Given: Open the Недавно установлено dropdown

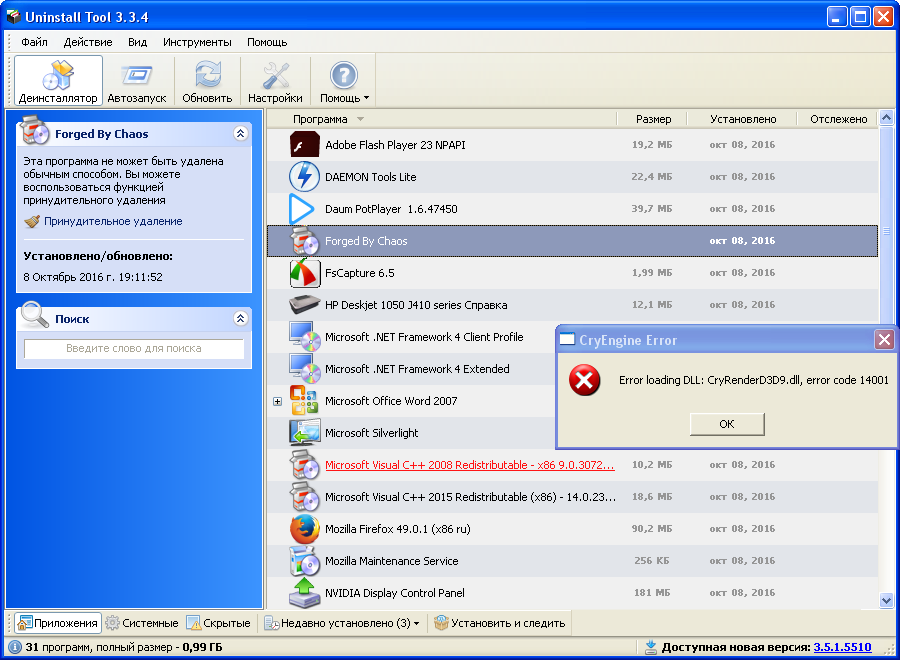Looking at the screenshot, I should 342,623.
